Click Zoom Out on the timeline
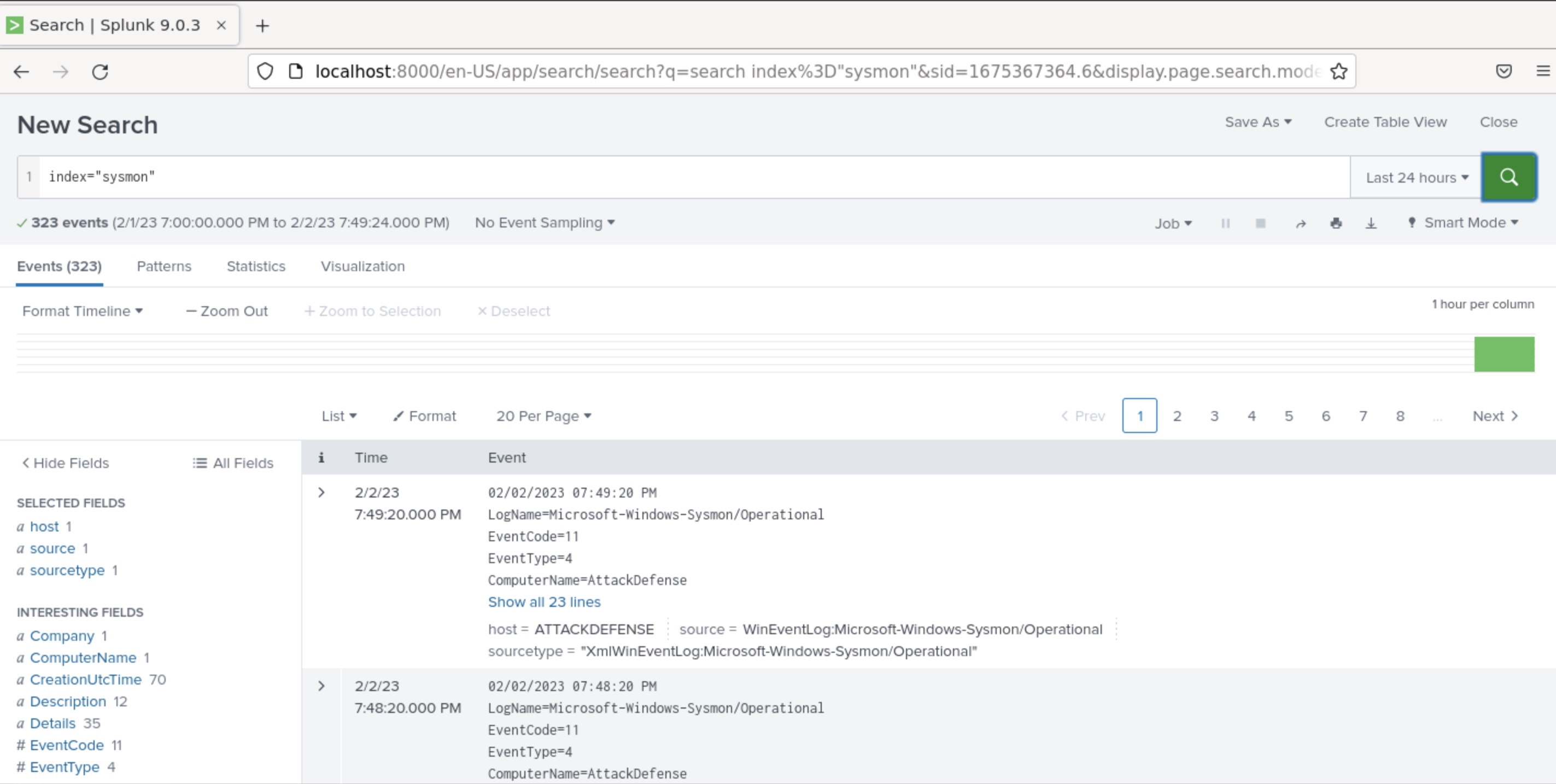The height and width of the screenshot is (784, 1556). coord(226,311)
